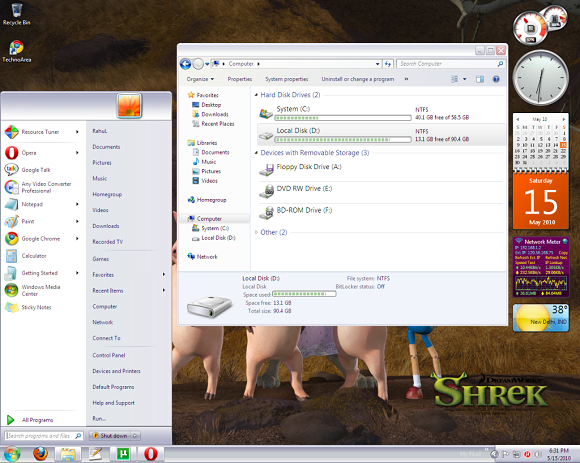
Task: Open Organize dropdown menu
Action: click(200, 79)
